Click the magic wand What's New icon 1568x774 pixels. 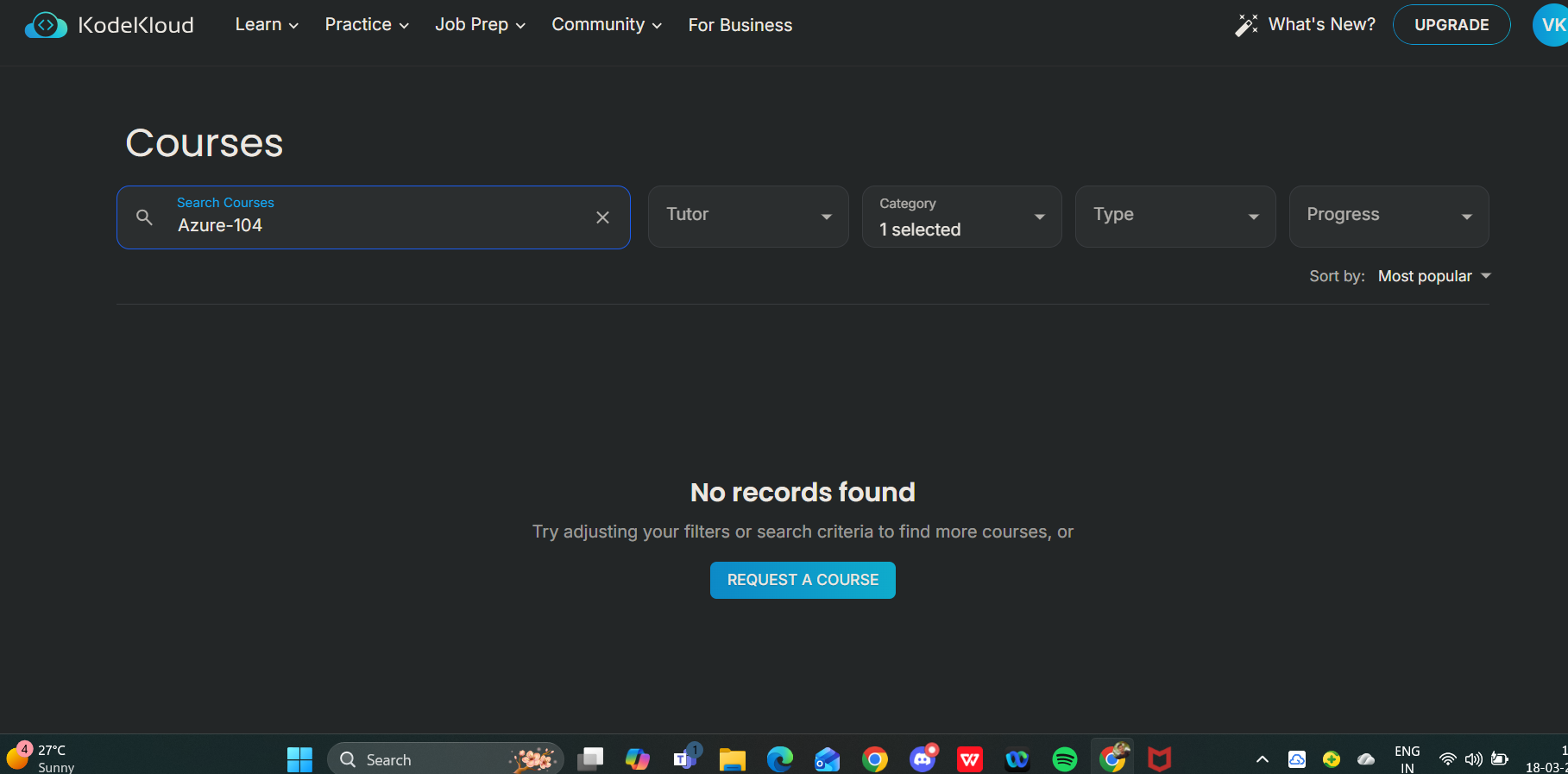(1246, 25)
